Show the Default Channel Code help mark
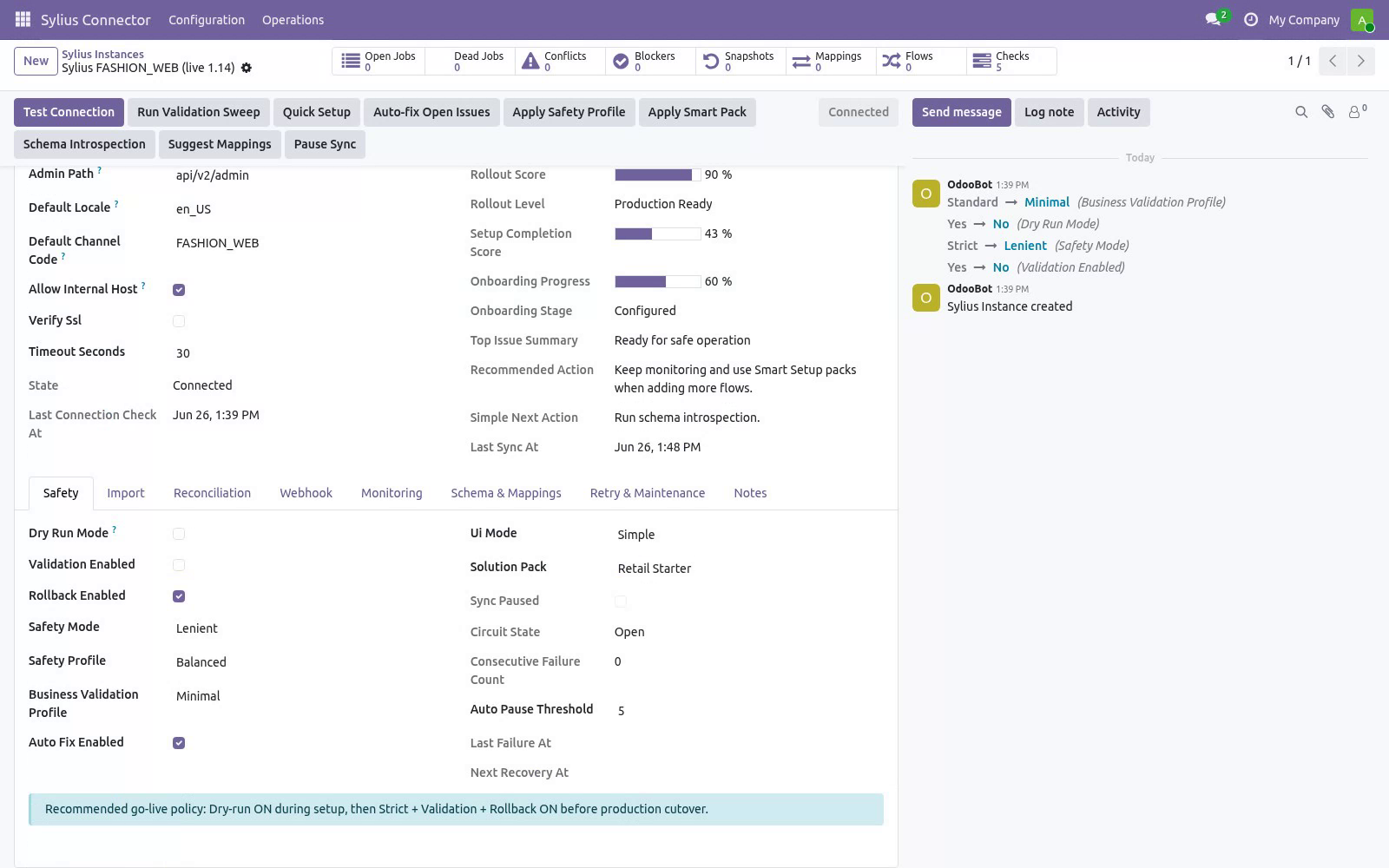Viewport: 1389px width, 868px height. point(63,256)
